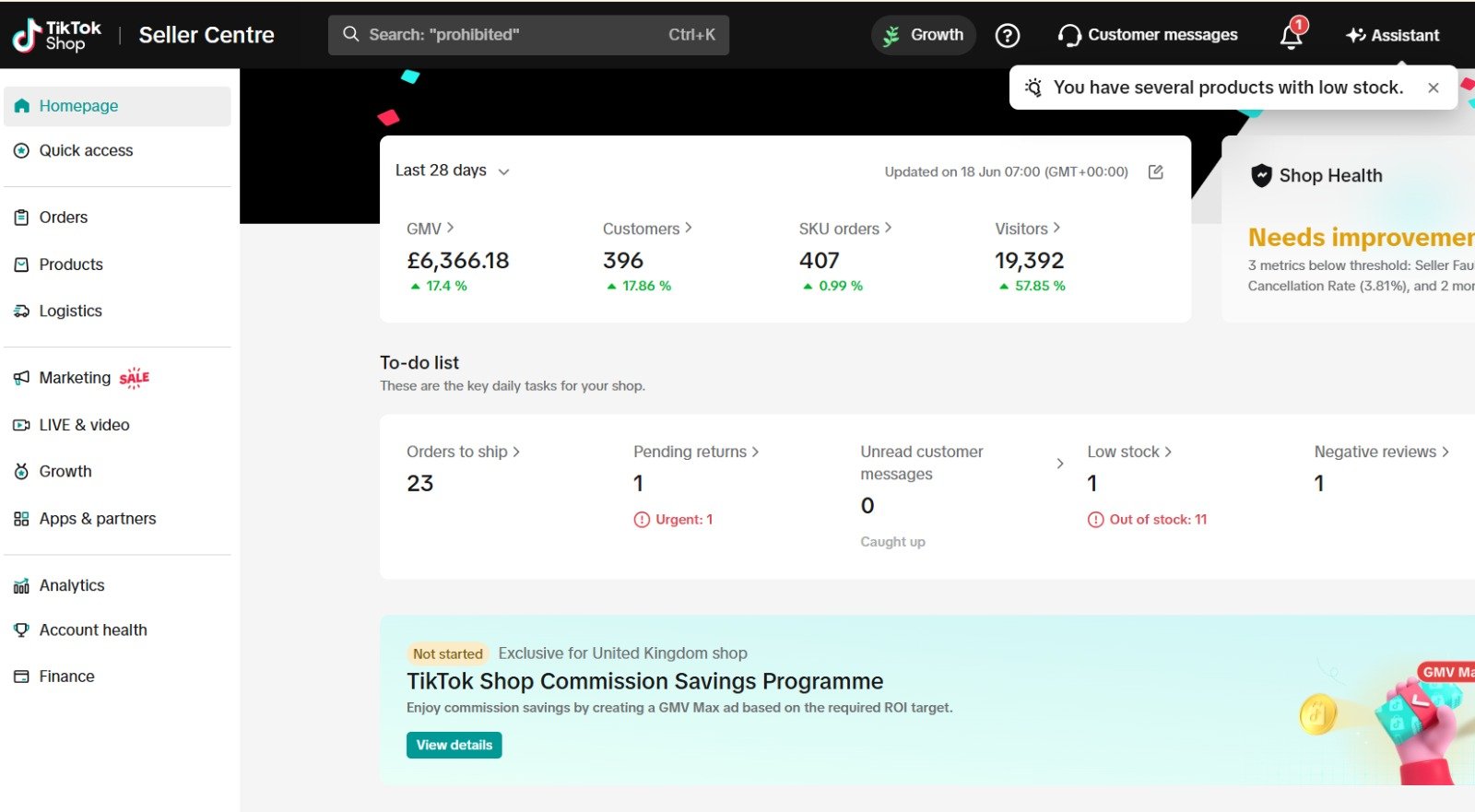The height and width of the screenshot is (812, 1475).
Task: Open the Assistant sparkle icon
Action: coord(1355,35)
